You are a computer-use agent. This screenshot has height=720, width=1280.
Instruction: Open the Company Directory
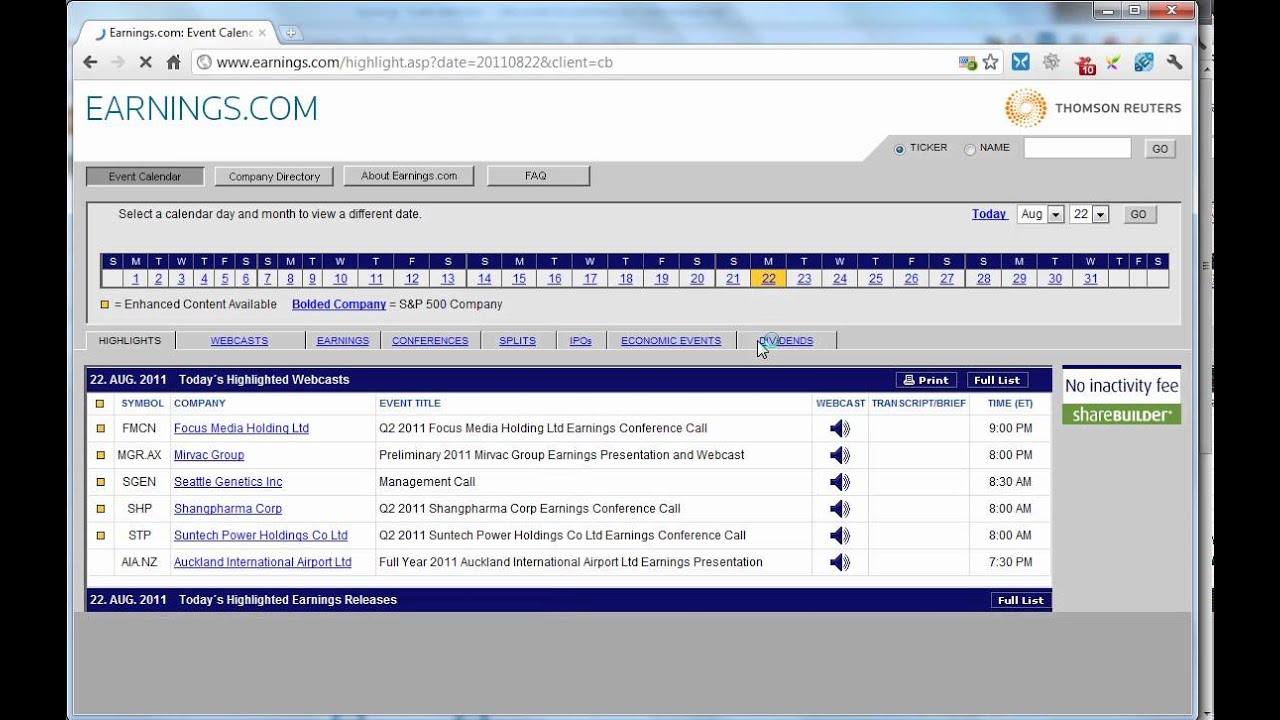(274, 177)
